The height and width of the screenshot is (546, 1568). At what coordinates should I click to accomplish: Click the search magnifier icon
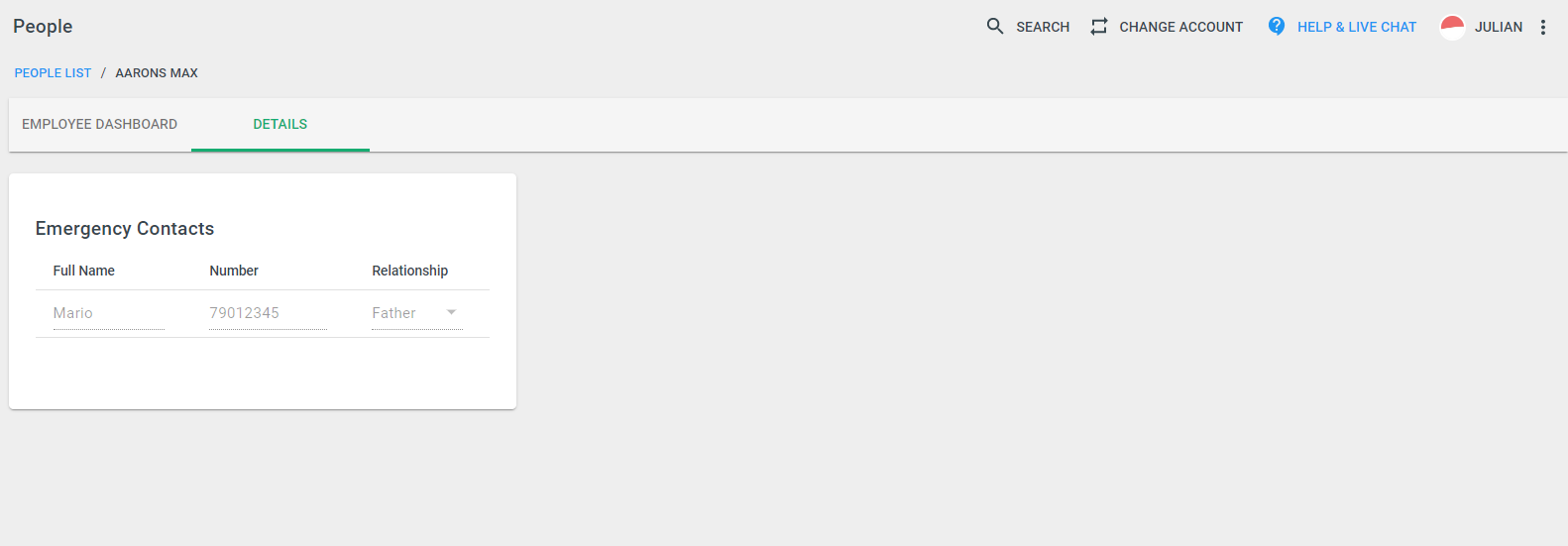click(995, 26)
